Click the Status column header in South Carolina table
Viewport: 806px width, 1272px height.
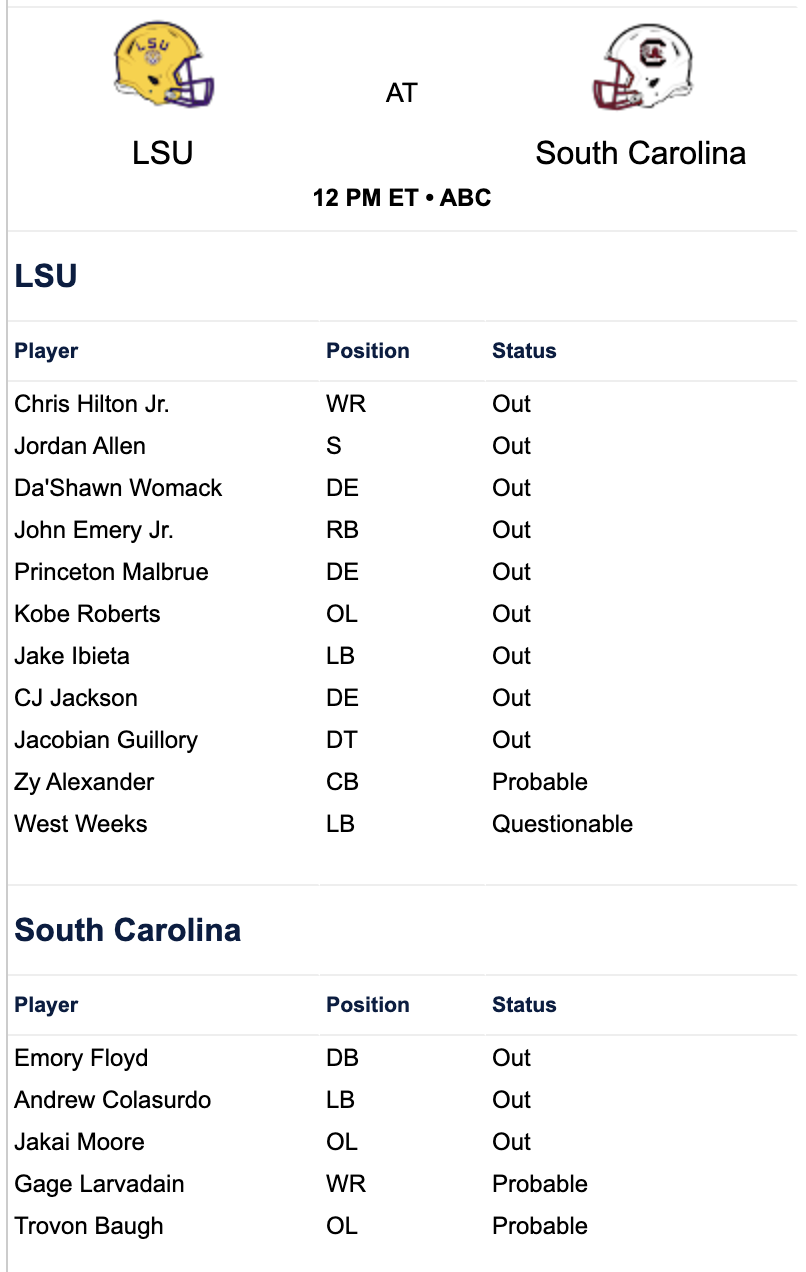pos(524,1005)
